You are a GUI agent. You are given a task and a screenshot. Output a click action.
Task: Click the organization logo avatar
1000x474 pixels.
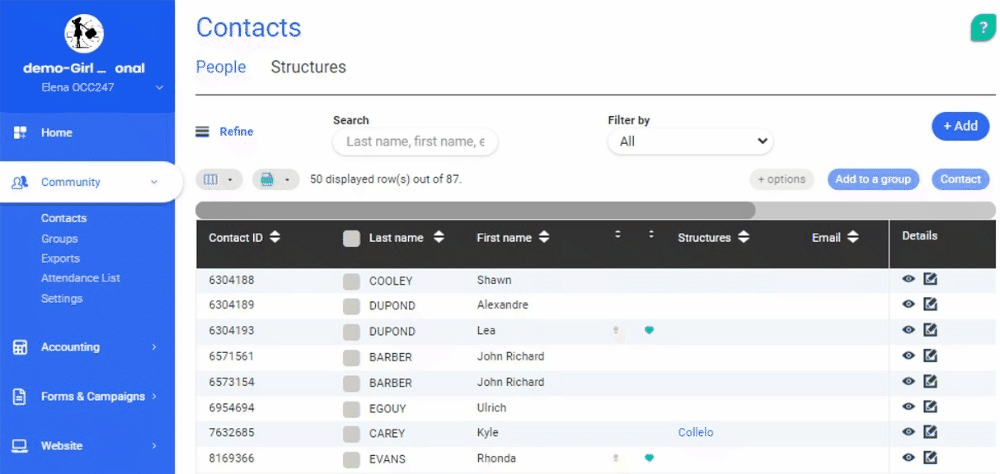(x=84, y=34)
